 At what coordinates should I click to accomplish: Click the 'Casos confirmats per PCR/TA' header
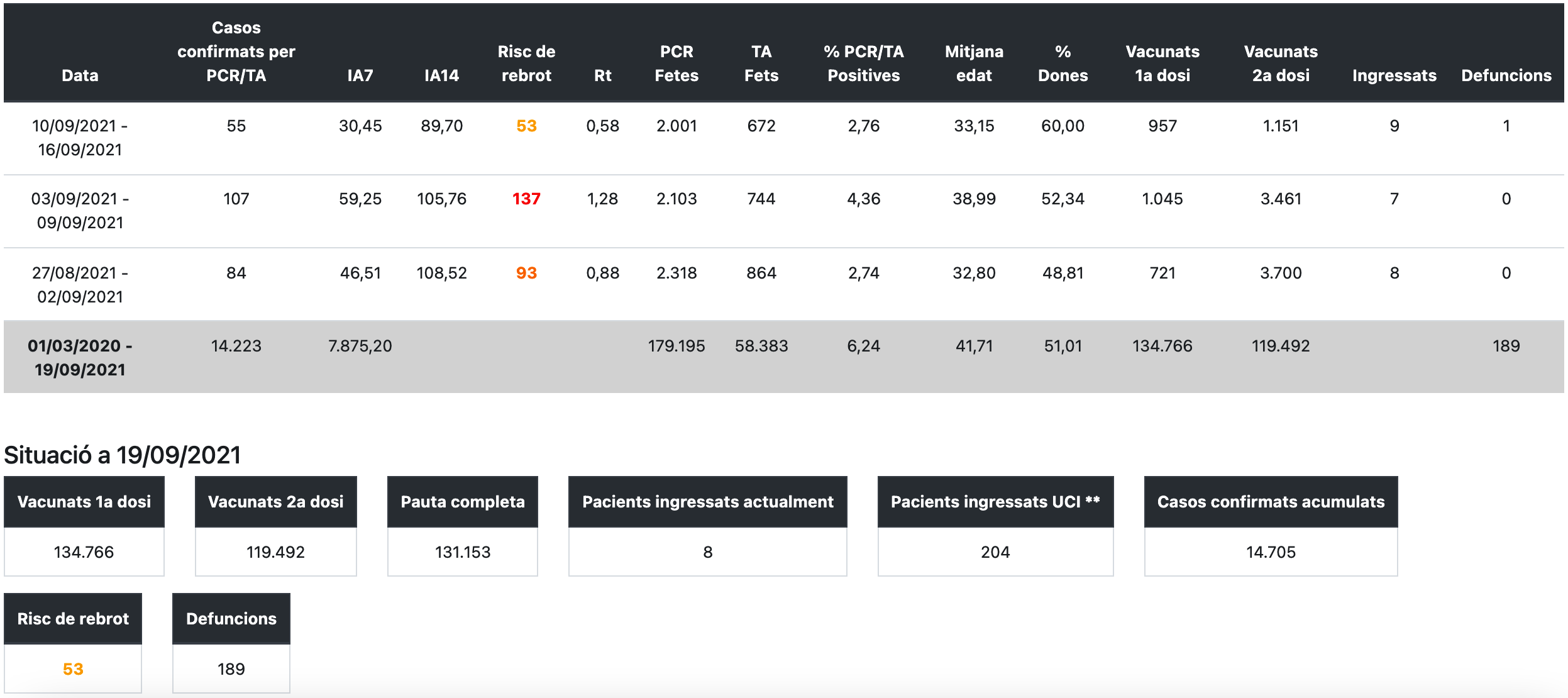click(x=236, y=52)
